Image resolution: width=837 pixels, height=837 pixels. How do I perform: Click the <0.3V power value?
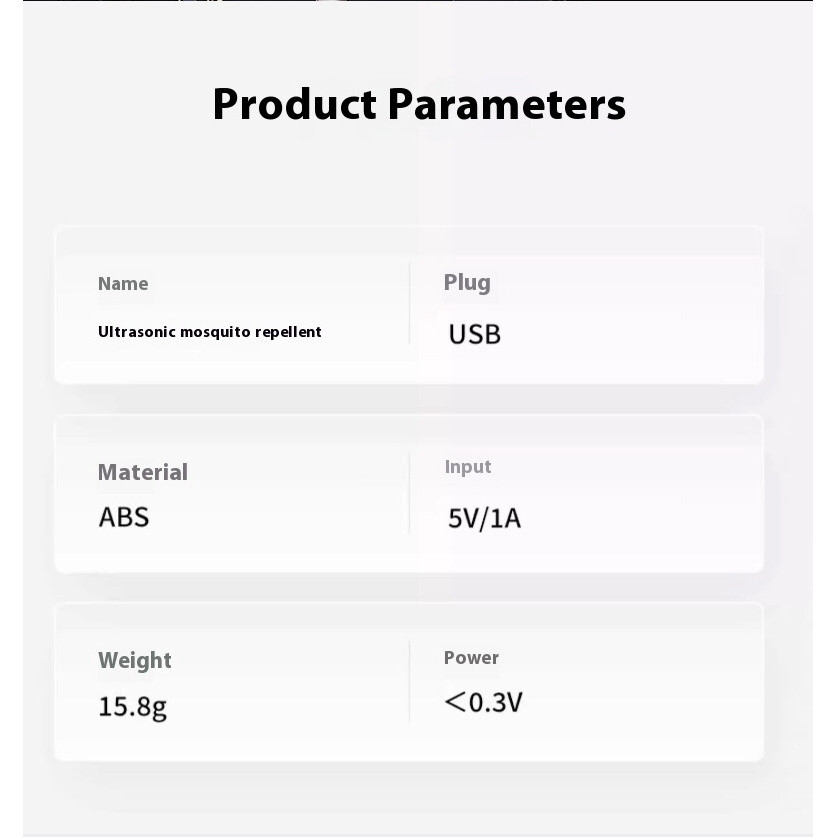tap(483, 702)
